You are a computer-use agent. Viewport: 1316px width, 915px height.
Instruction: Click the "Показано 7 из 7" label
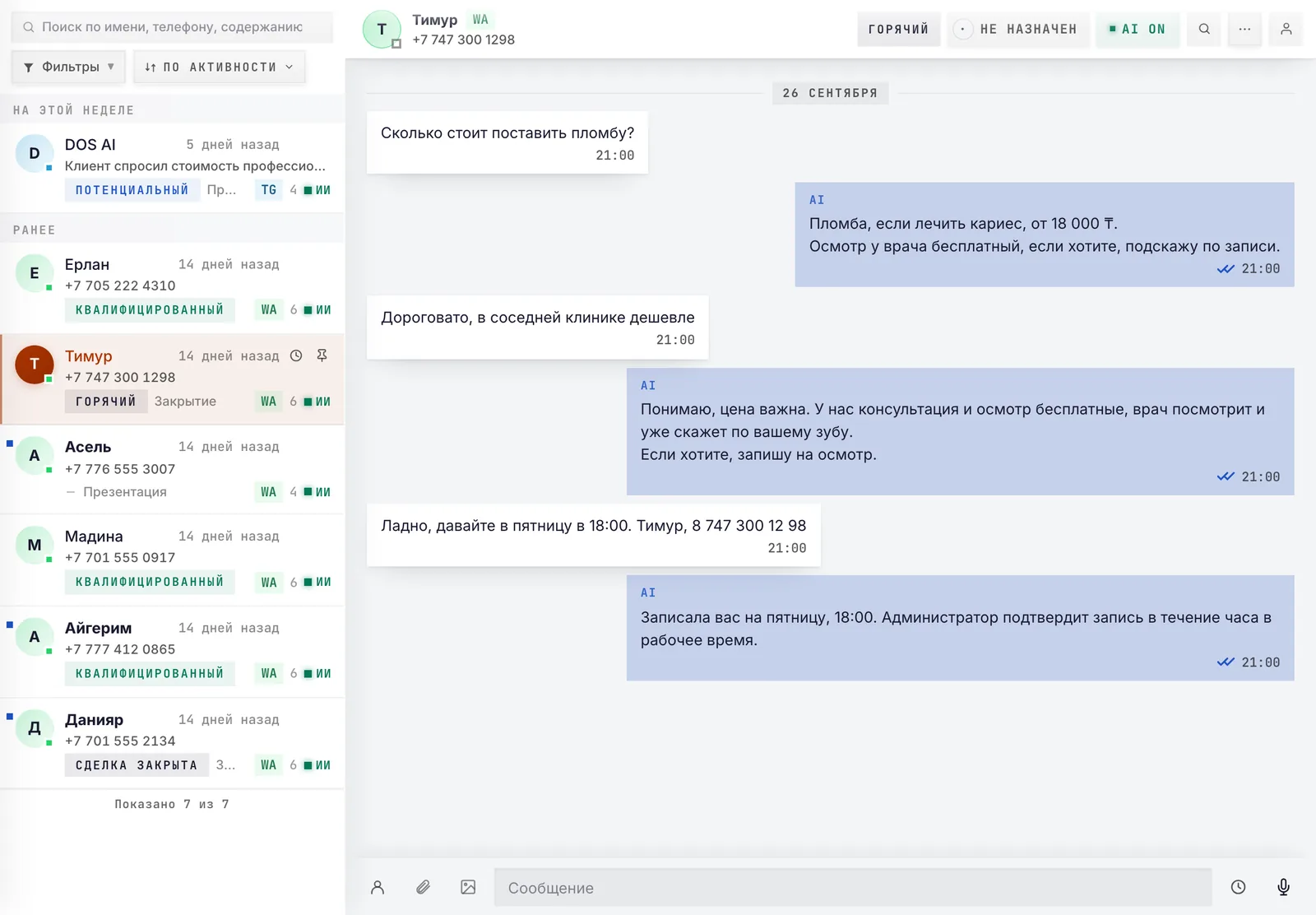[172, 804]
